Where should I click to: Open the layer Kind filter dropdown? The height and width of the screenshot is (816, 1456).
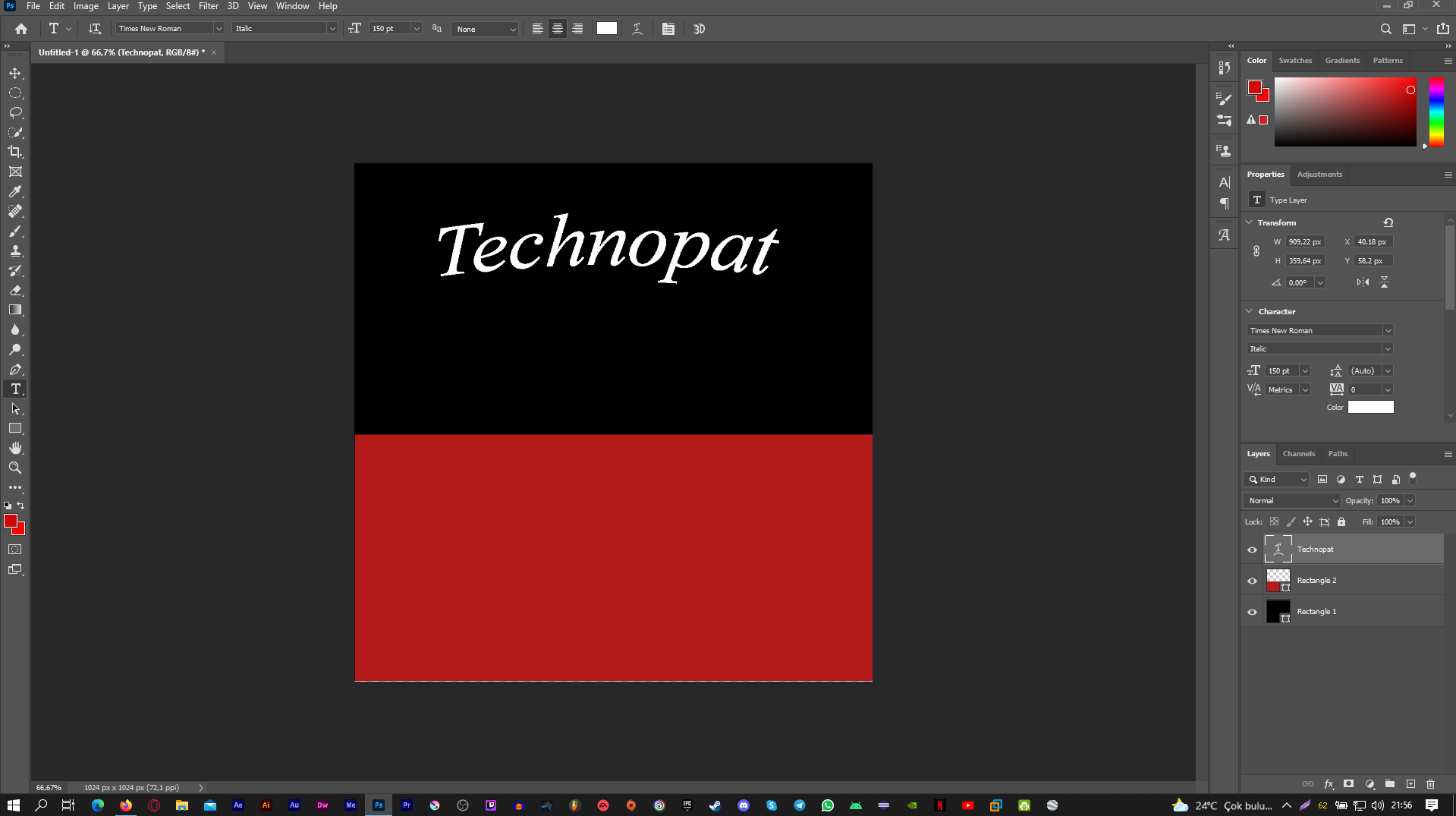[1276, 480]
